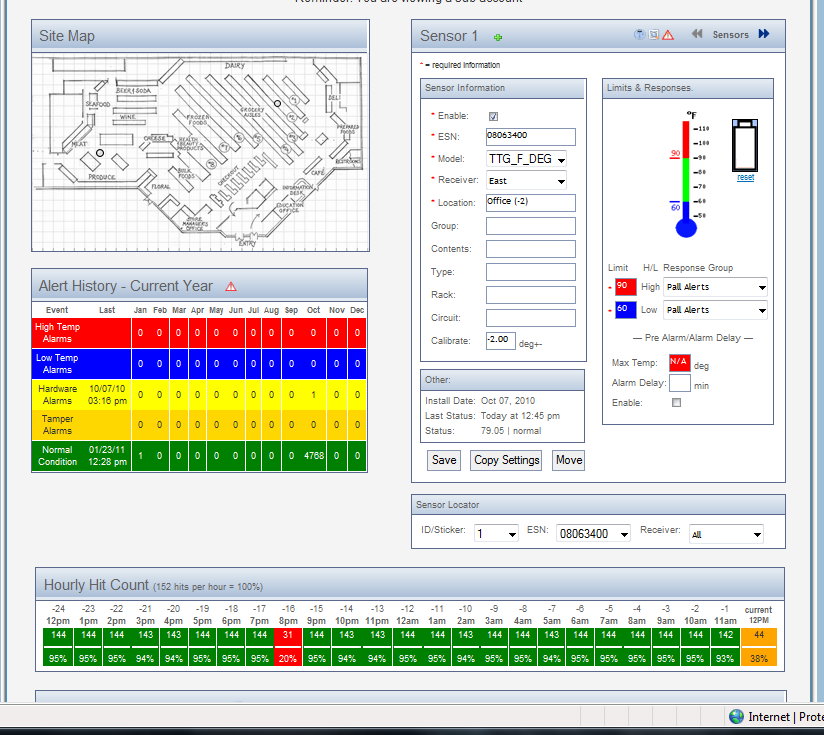
Task: Click the store floor plan site map
Action: point(200,152)
